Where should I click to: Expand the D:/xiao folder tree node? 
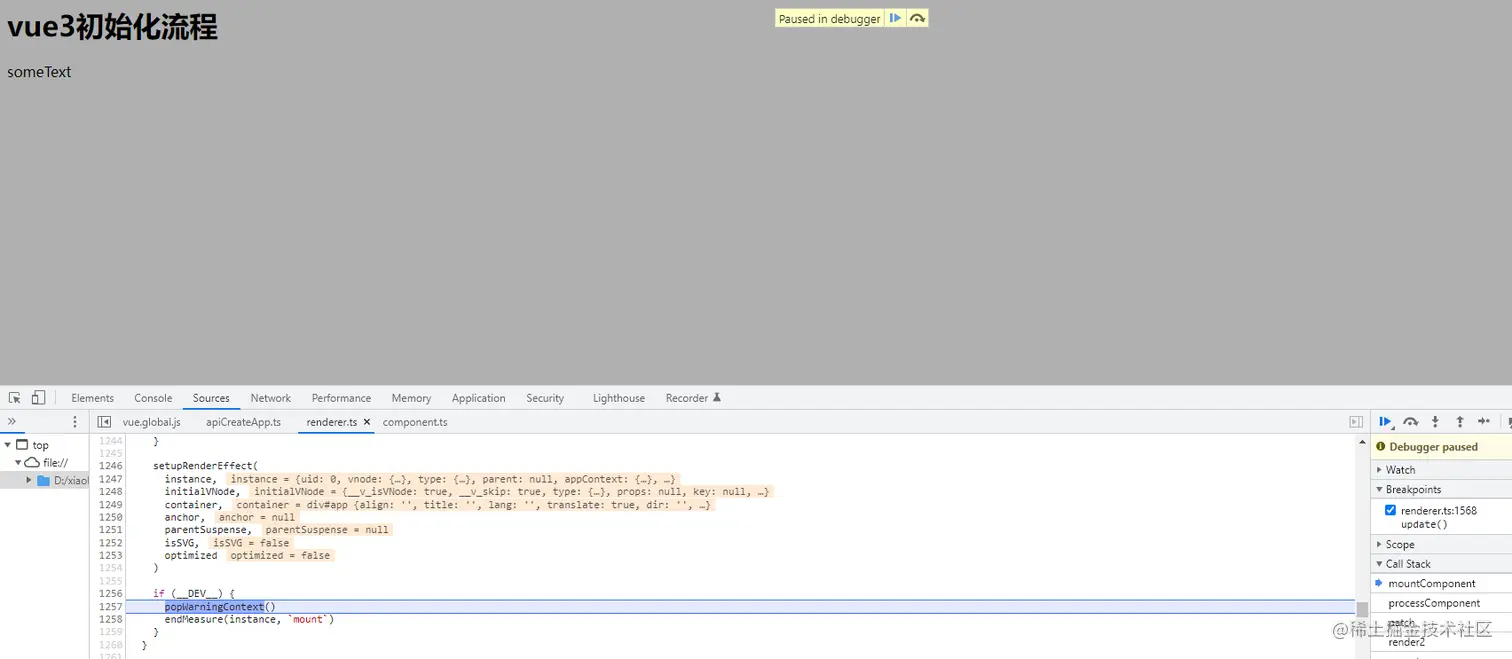click(x=29, y=481)
